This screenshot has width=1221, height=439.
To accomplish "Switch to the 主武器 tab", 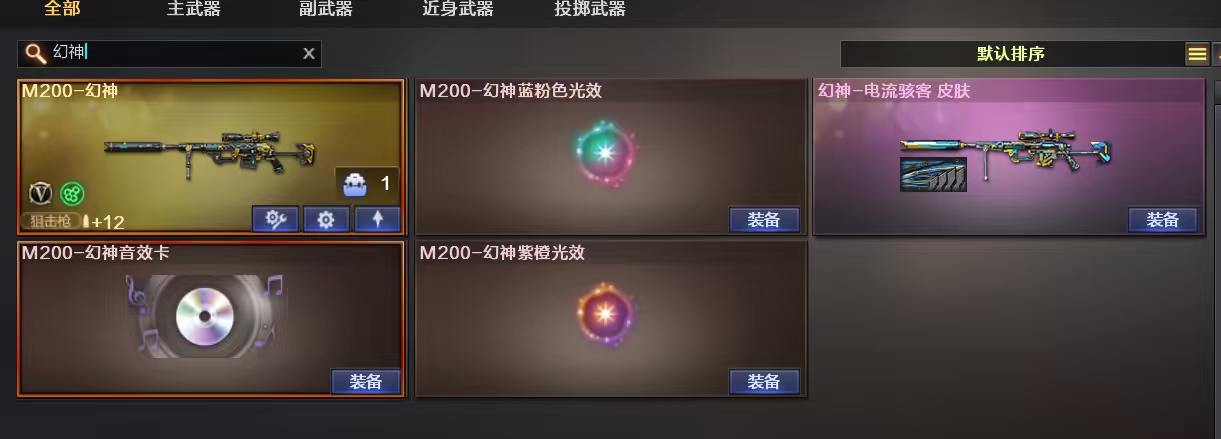I will pos(194,10).
